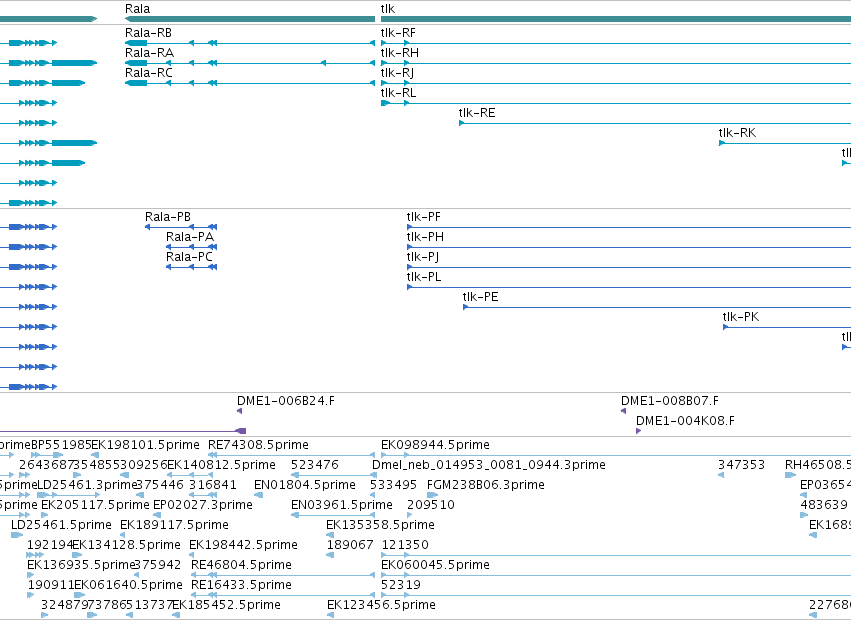Select the EK198442.5prime EST label
The width and height of the screenshot is (851, 620).
pos(243,545)
